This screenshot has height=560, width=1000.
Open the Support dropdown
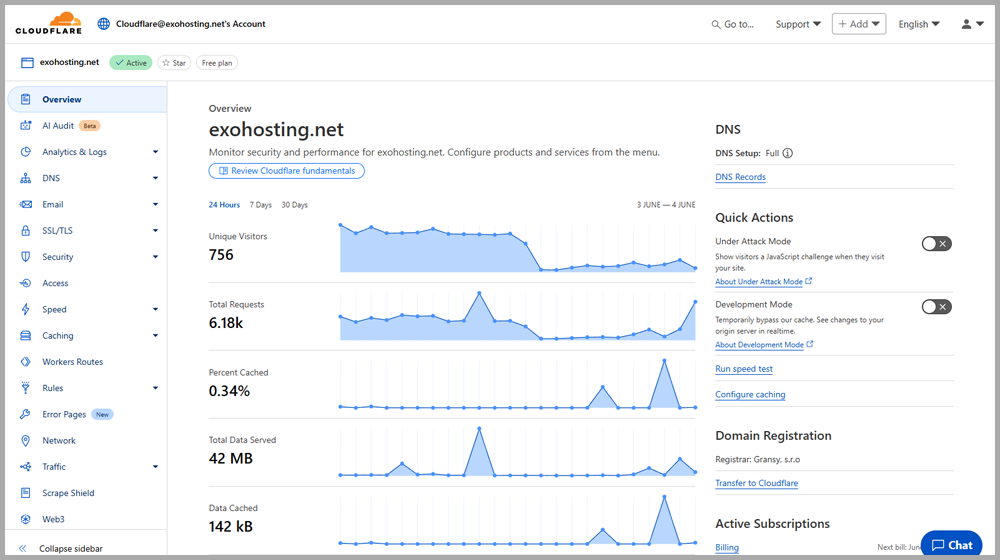(x=798, y=24)
